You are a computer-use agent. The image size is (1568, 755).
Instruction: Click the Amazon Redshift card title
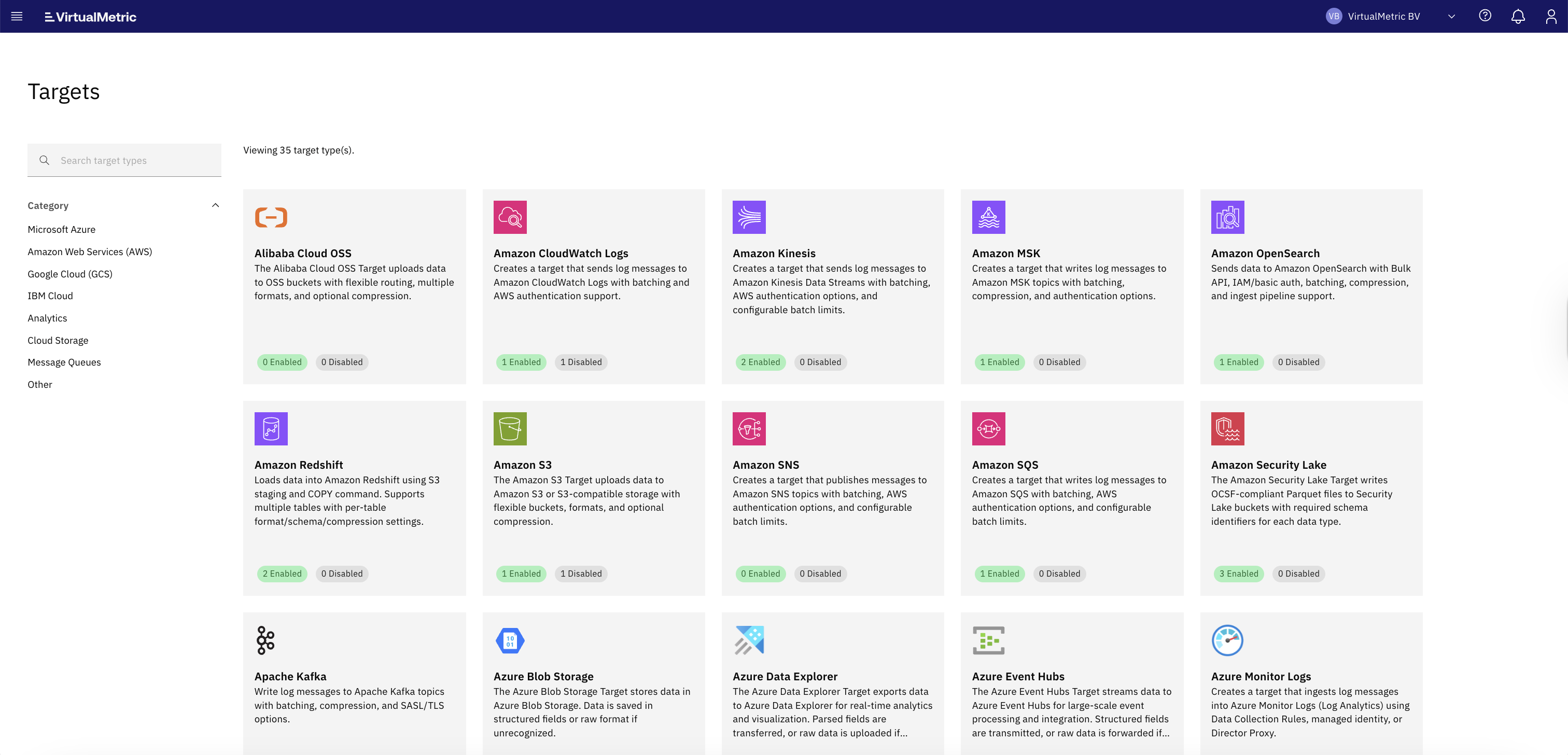coord(298,465)
